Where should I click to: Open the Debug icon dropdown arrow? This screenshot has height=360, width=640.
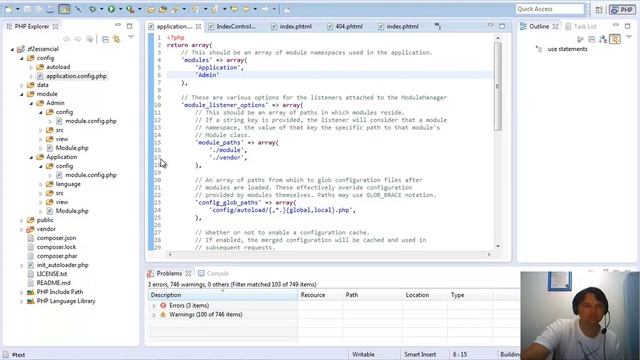pos(101,9)
